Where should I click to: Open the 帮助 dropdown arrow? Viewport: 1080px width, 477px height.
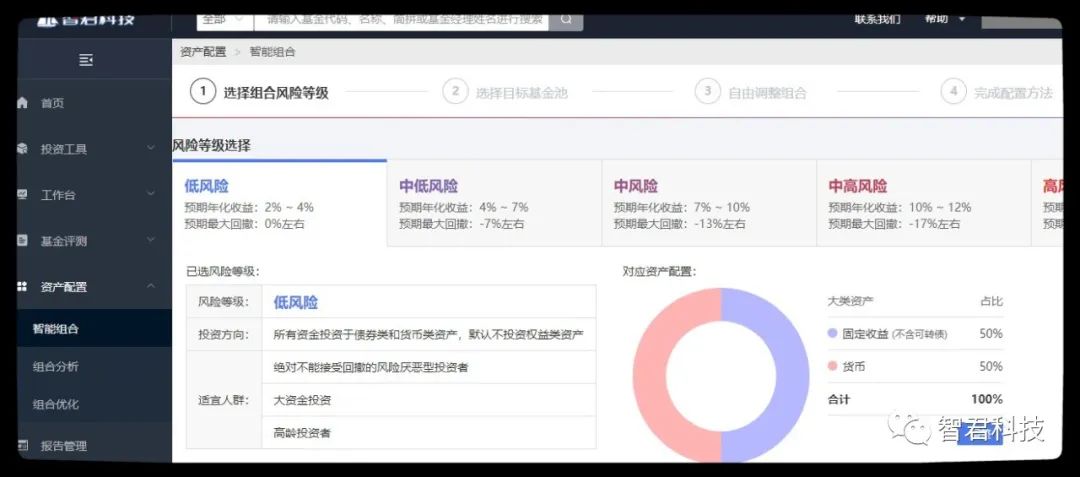click(962, 19)
